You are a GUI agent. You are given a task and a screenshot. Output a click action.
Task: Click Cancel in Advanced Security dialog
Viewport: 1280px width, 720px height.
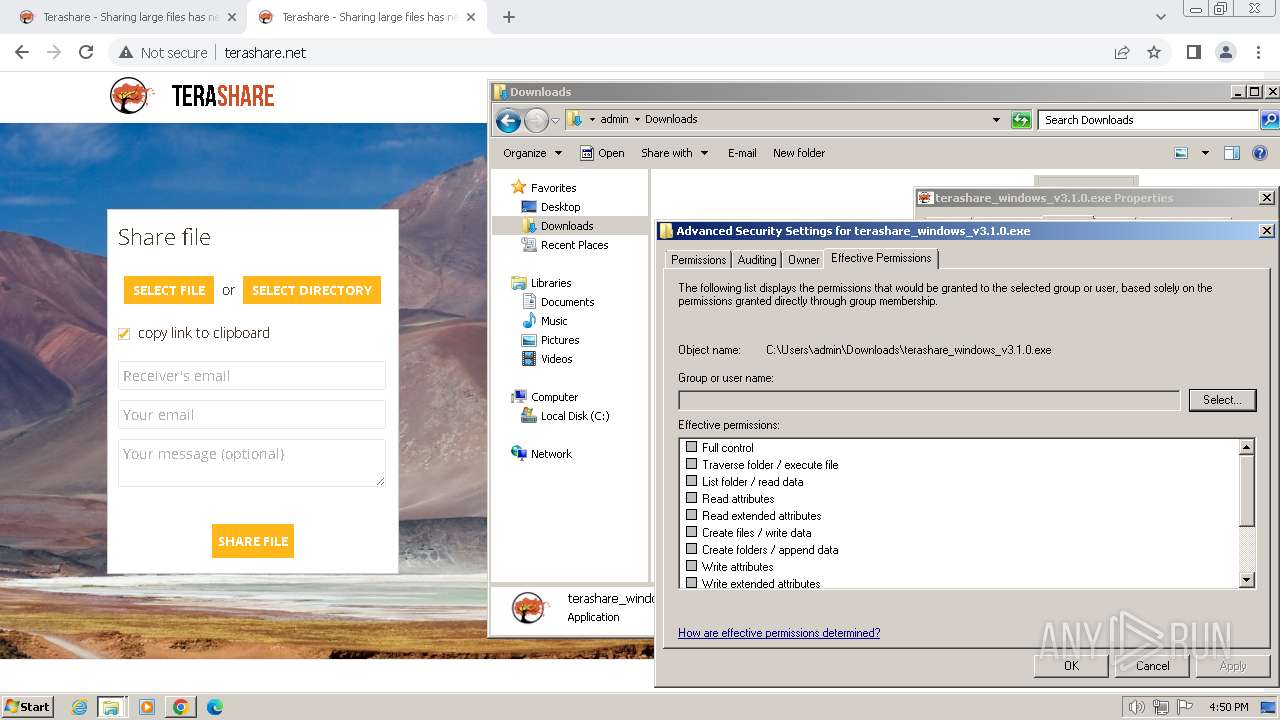click(1152, 666)
